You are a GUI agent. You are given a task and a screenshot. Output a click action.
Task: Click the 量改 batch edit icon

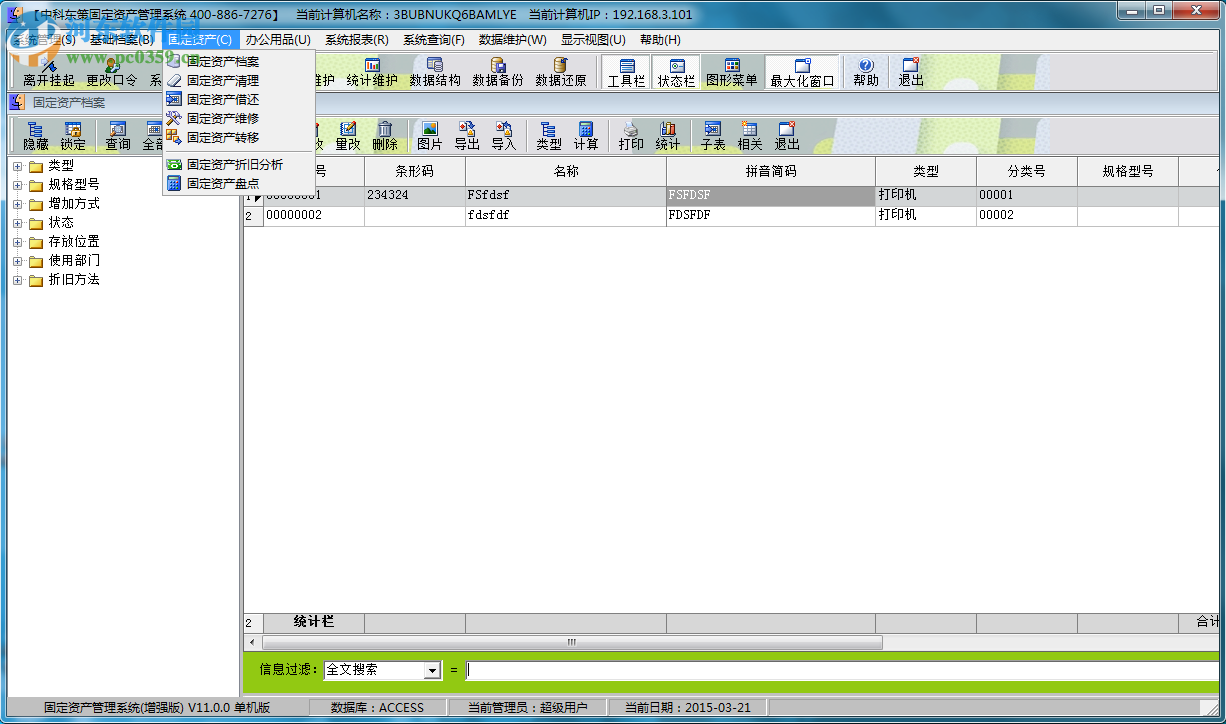[348, 136]
